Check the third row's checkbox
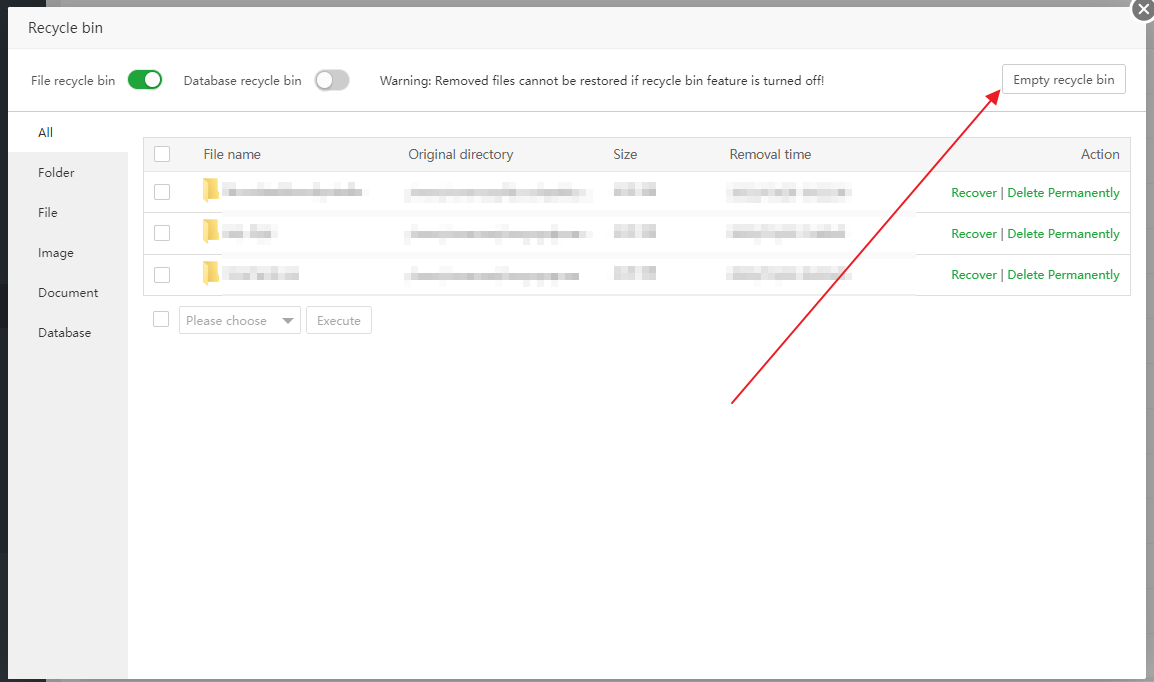Image resolution: width=1154 pixels, height=682 pixels. click(162, 274)
